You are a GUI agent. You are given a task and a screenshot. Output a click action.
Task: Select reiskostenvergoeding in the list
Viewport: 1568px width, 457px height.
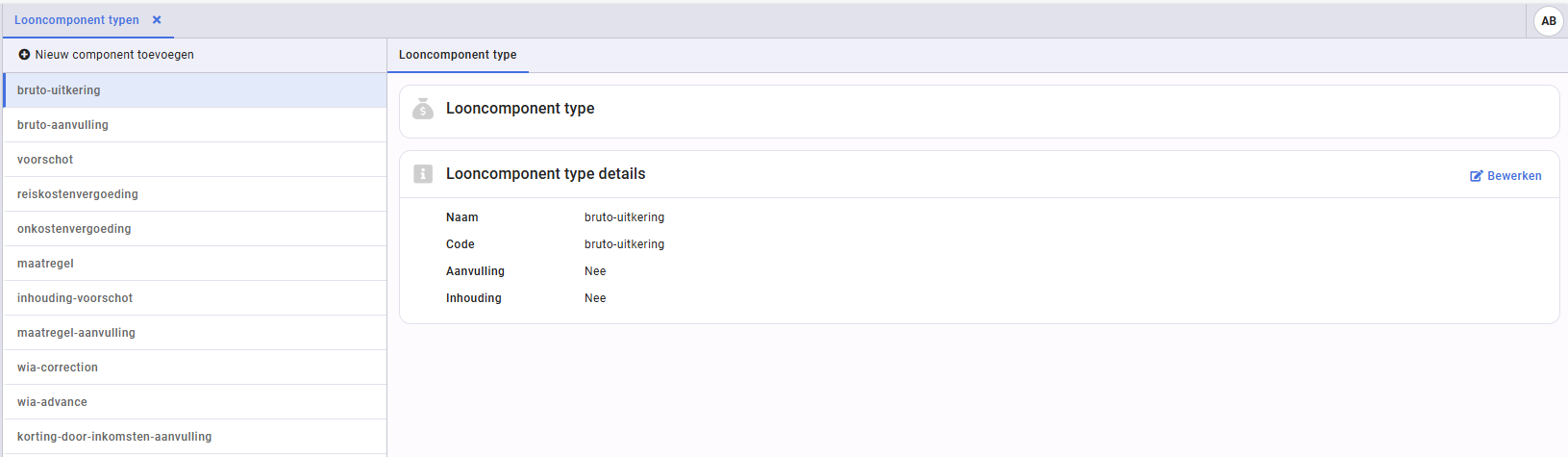click(78, 194)
